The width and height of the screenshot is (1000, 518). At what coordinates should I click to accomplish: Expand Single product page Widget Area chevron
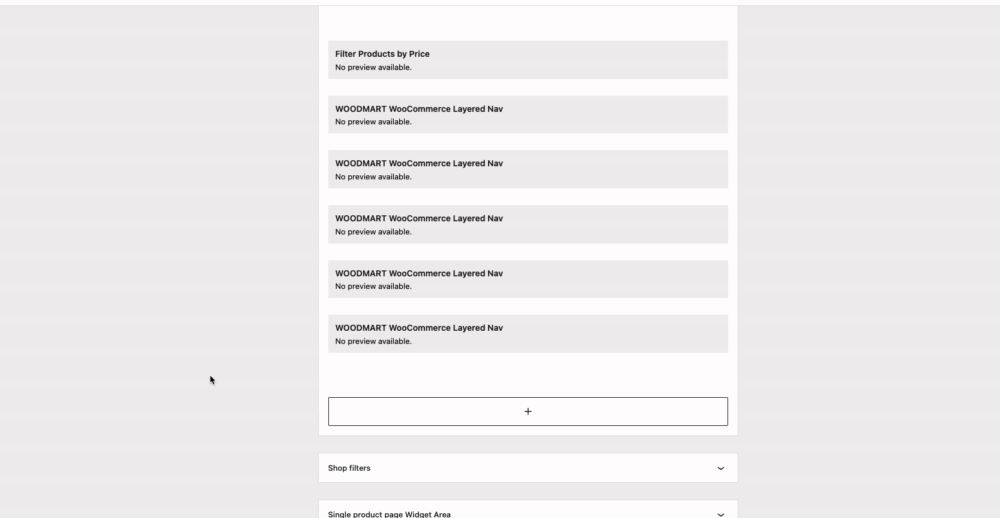(721, 514)
